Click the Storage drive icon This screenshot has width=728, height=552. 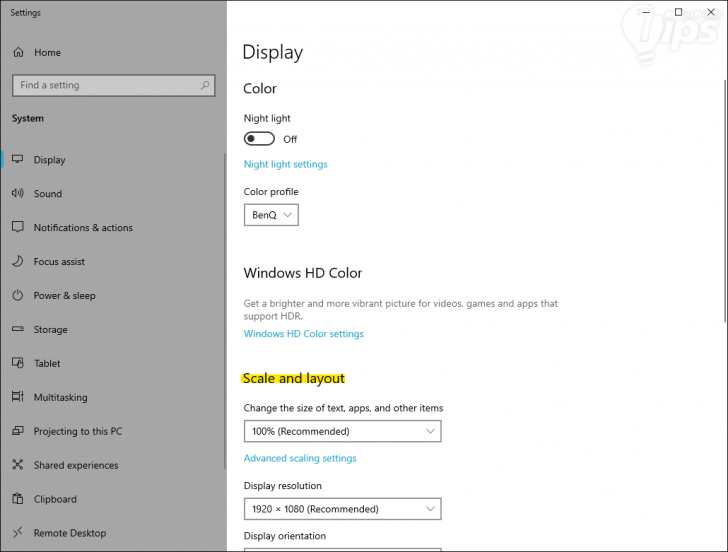[17, 330]
